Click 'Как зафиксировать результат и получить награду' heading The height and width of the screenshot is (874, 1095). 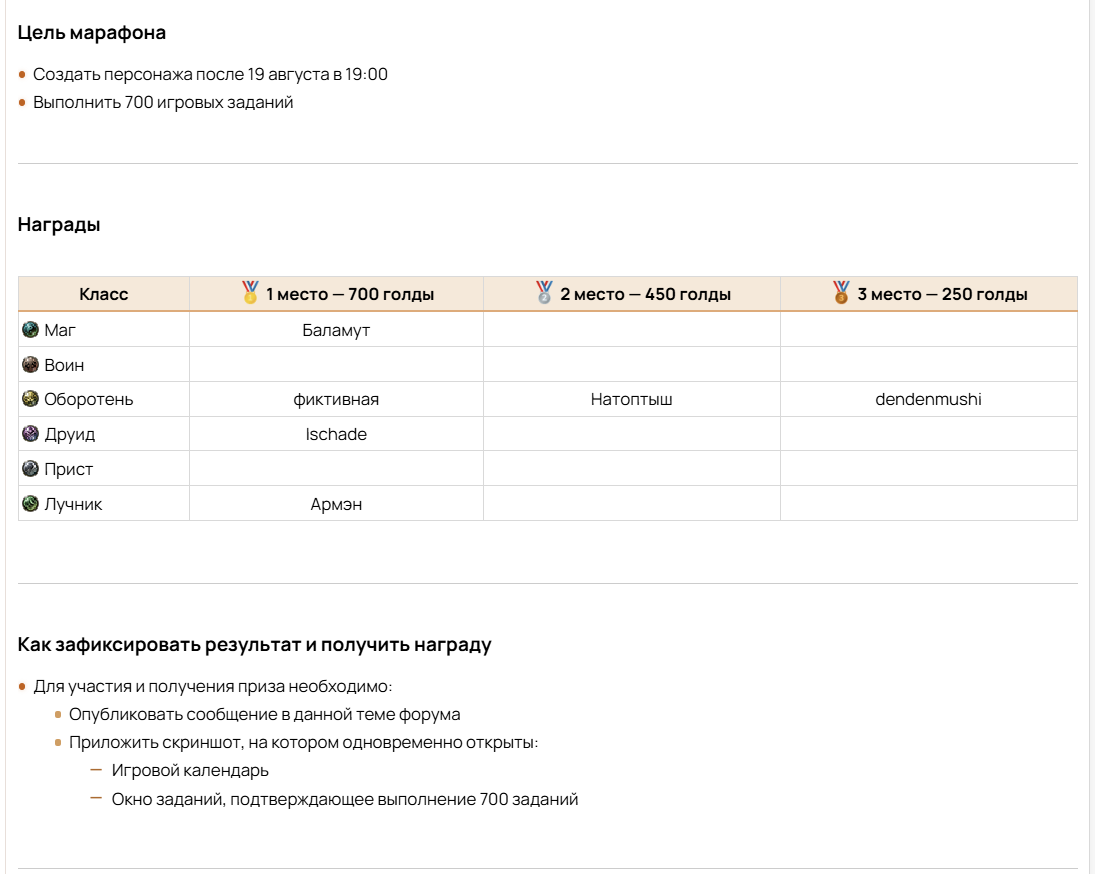(254, 644)
